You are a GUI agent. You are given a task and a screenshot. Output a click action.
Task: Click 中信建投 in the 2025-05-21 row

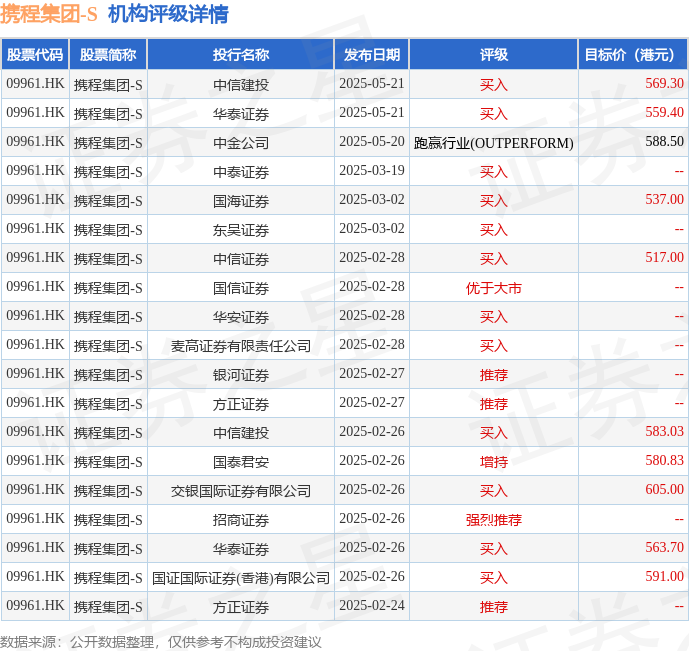tap(241, 85)
